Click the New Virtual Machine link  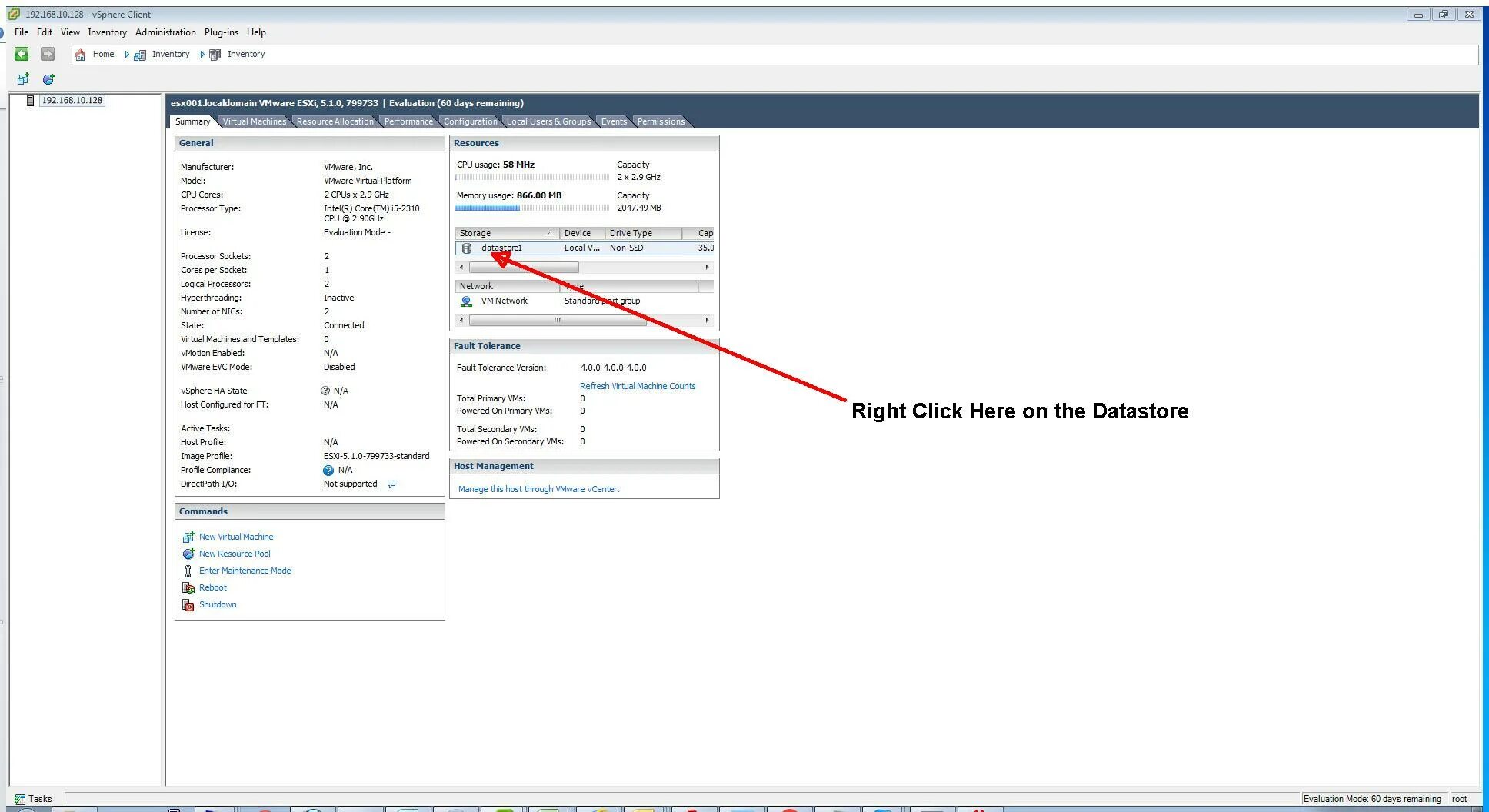236,537
